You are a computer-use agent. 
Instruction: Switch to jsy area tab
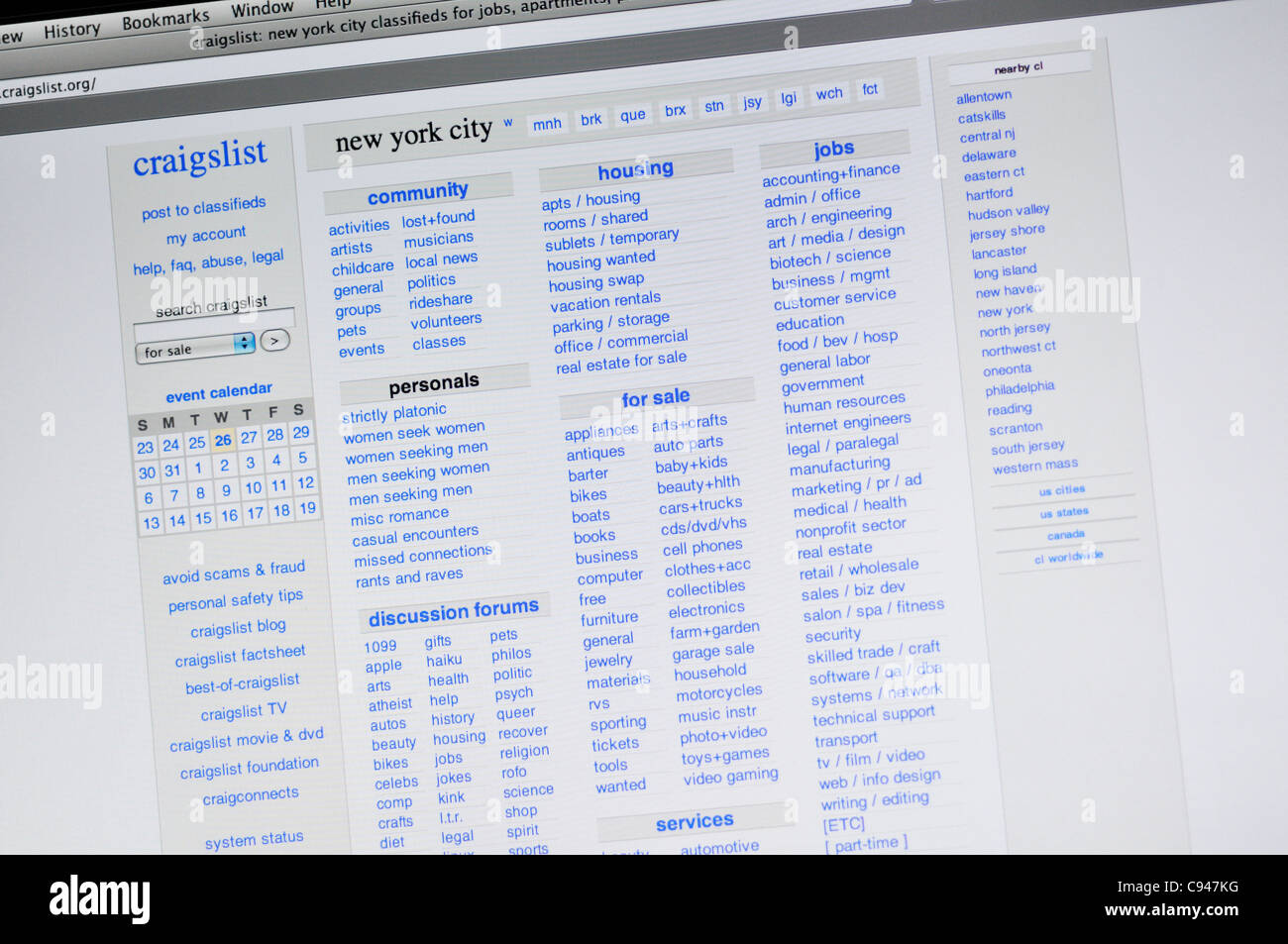(x=753, y=102)
